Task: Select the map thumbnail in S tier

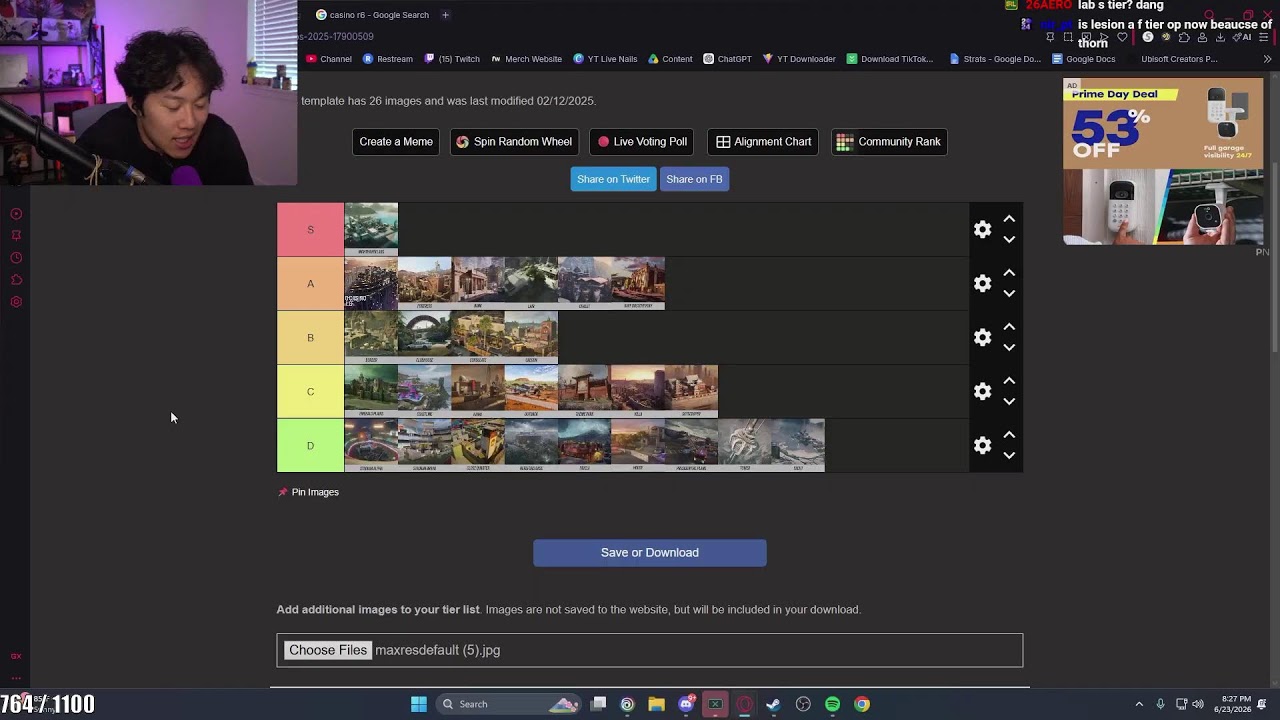Action: pos(371,229)
